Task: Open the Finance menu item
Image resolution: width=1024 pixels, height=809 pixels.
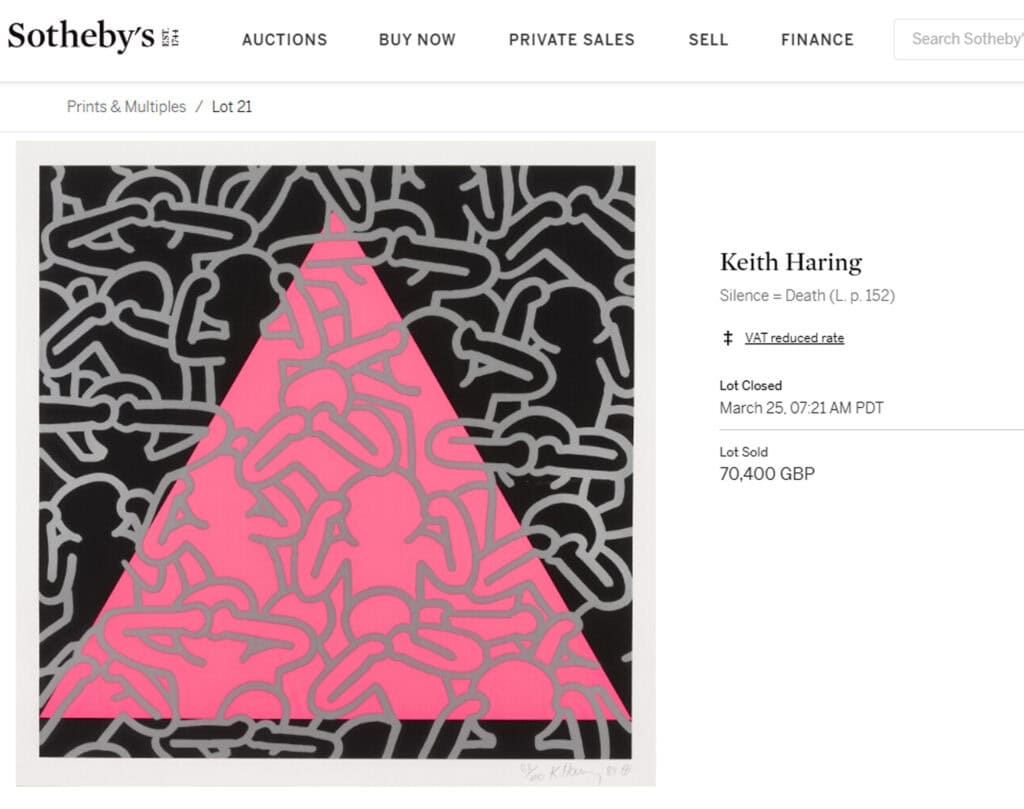Action: coord(818,40)
